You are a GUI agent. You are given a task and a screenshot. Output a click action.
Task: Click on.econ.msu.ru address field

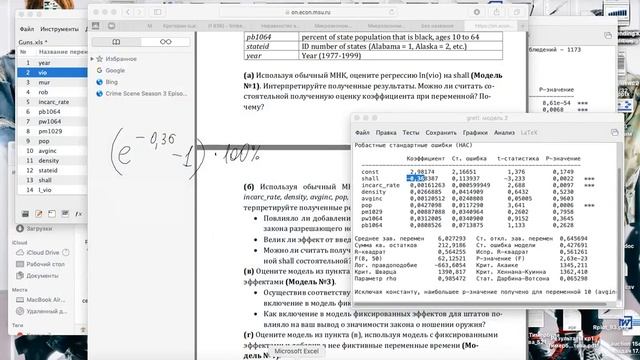pos(308,12)
